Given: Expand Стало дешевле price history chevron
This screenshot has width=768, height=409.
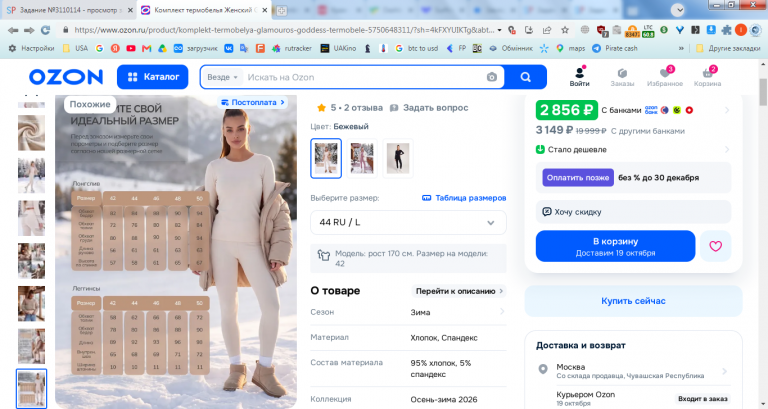Looking at the screenshot, I should coord(727,149).
